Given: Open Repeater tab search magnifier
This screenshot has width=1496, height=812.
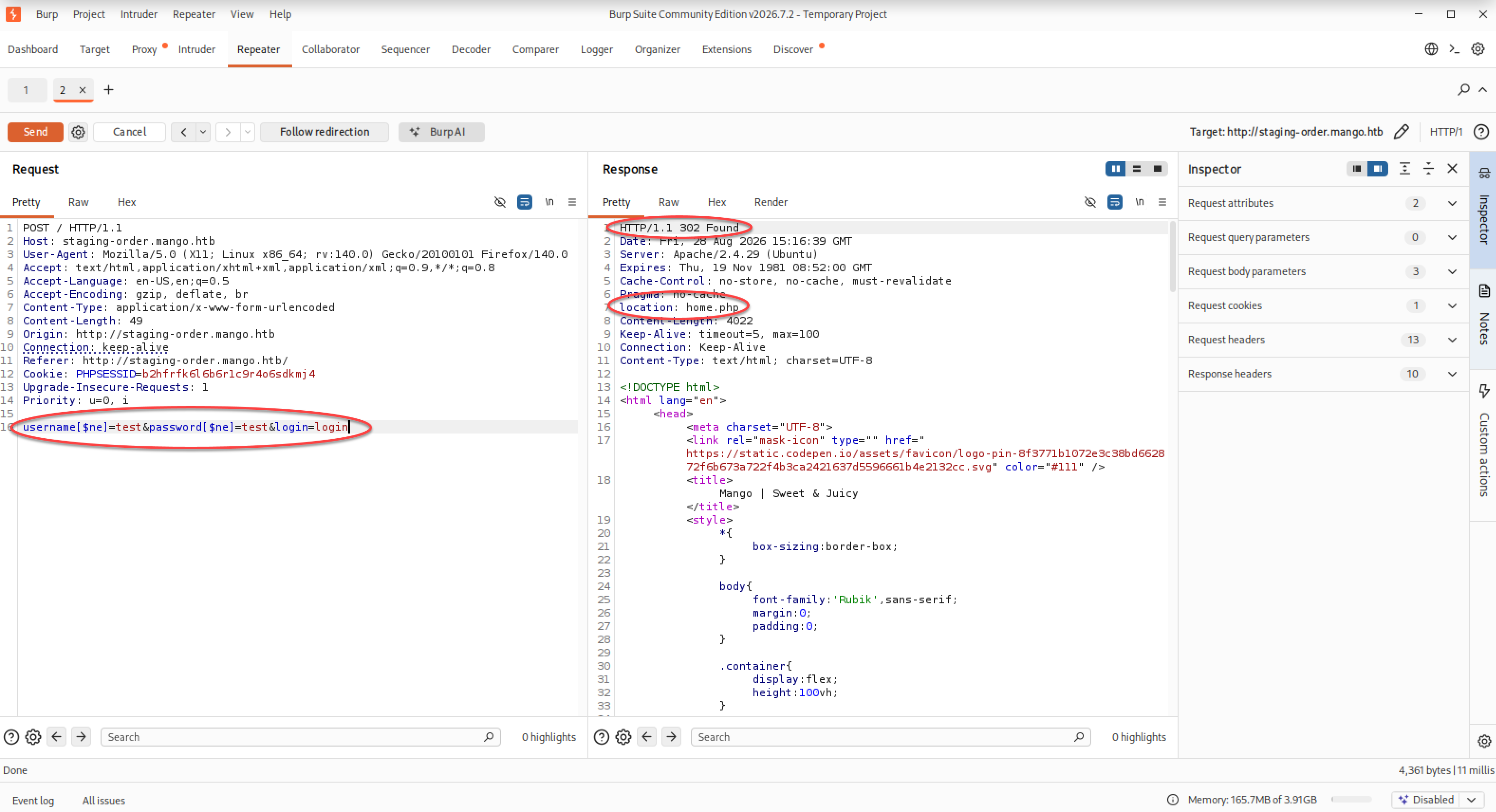Looking at the screenshot, I should tap(1463, 89).
